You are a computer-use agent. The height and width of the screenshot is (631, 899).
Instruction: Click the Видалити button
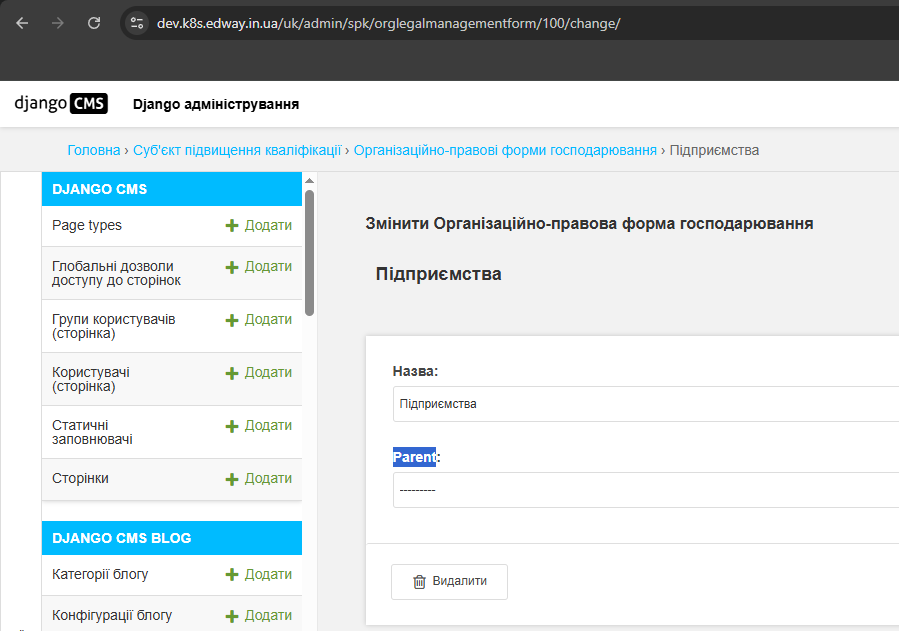pyautogui.click(x=449, y=581)
